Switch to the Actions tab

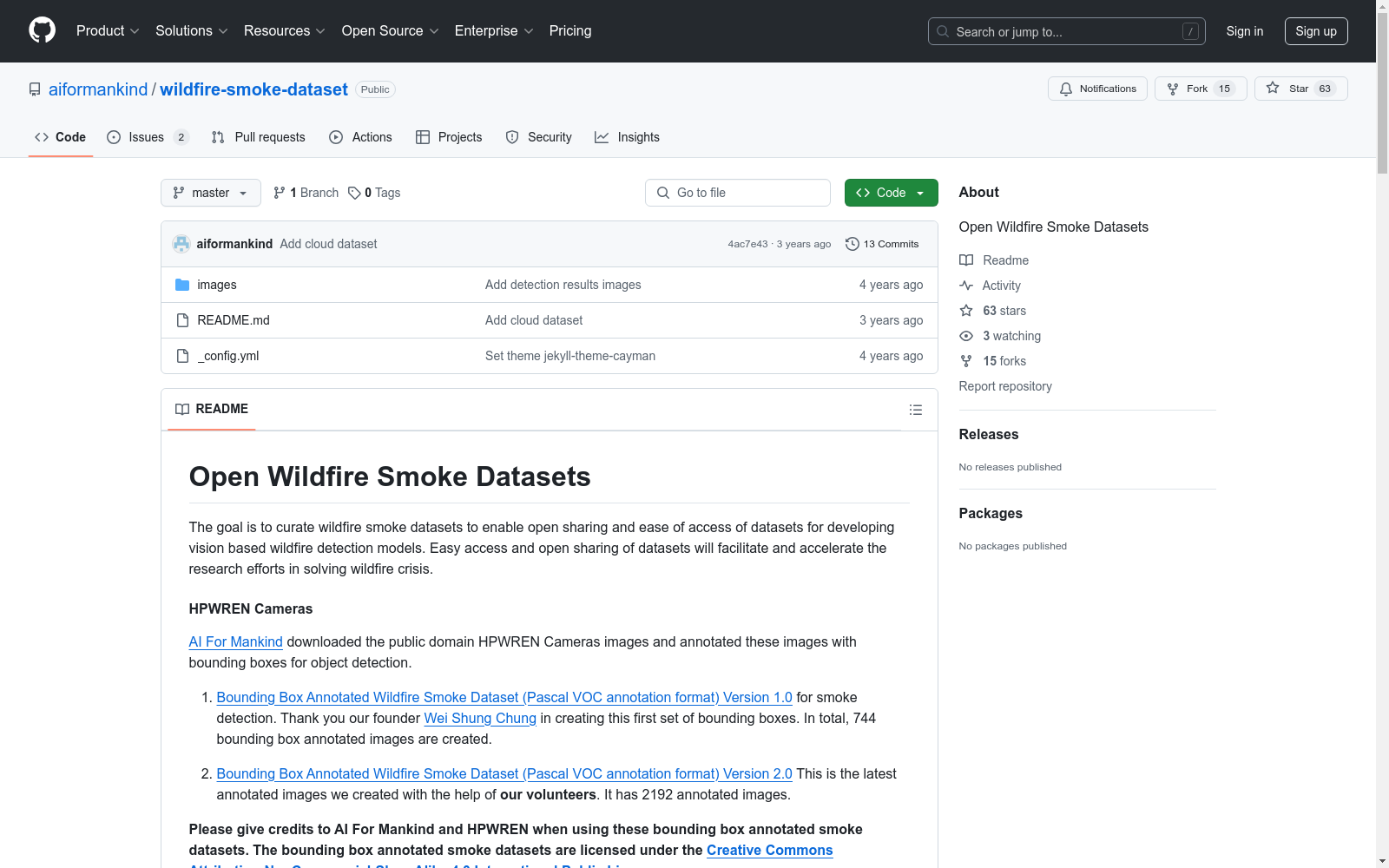(361, 137)
